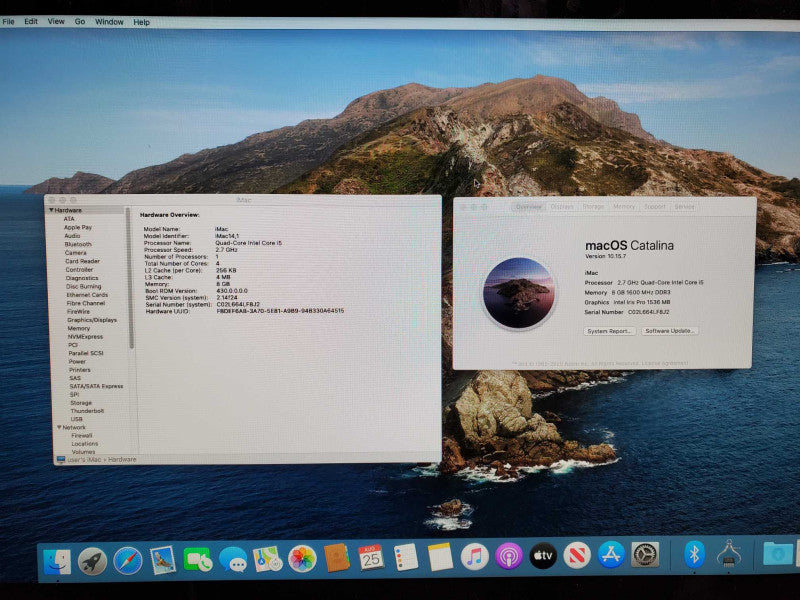
Task: Open the View menu
Action: tap(56, 21)
